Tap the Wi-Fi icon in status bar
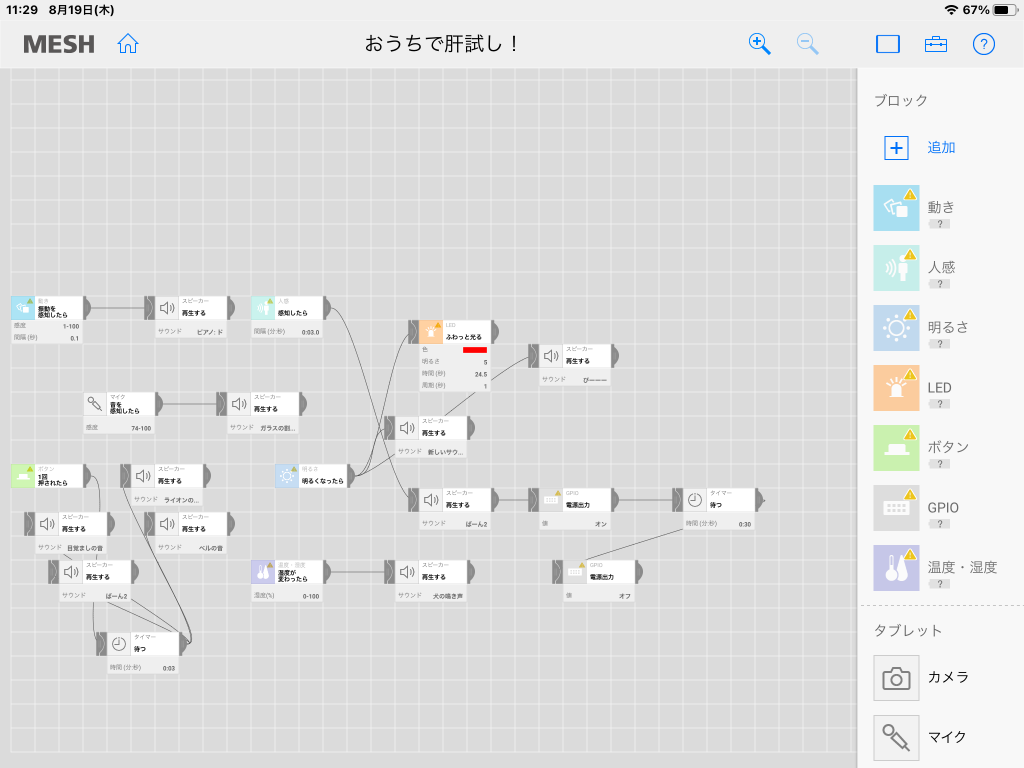The image size is (1024, 768). (x=952, y=10)
